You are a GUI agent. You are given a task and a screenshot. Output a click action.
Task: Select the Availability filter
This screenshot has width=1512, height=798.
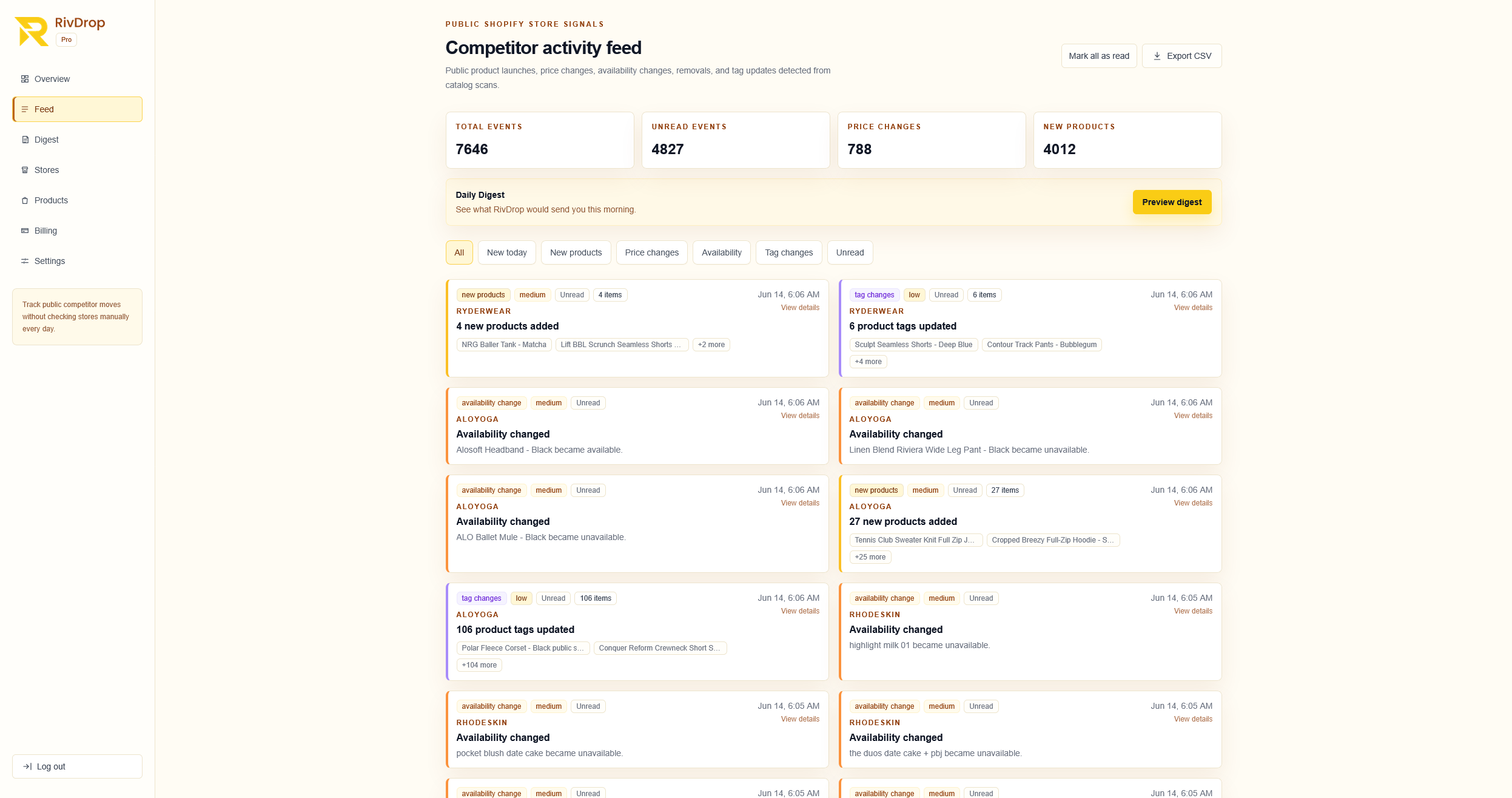[x=722, y=252]
